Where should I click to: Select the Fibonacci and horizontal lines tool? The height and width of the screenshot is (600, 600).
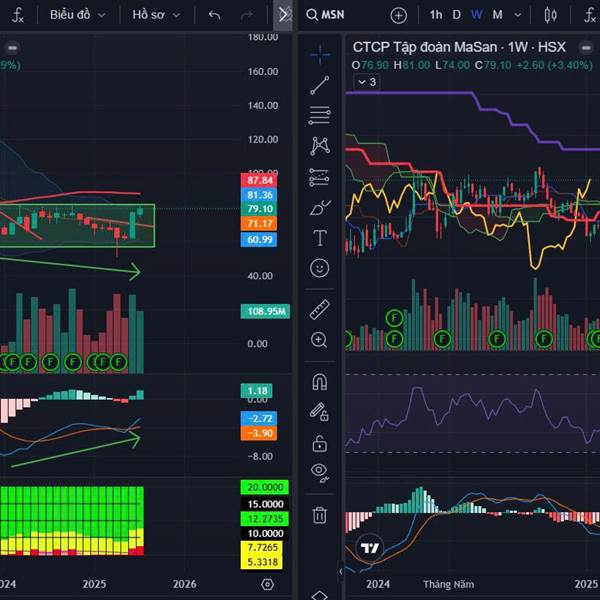click(320, 115)
